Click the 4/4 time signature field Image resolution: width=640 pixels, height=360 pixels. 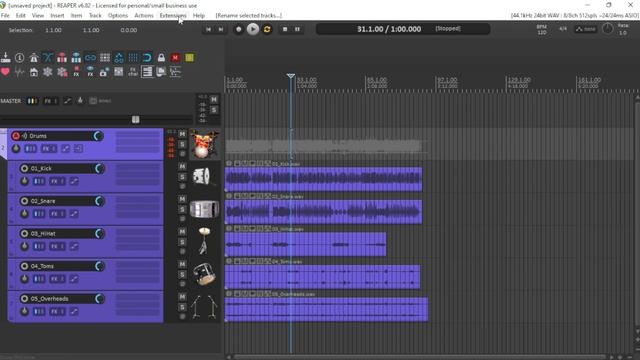pyautogui.click(x=563, y=29)
